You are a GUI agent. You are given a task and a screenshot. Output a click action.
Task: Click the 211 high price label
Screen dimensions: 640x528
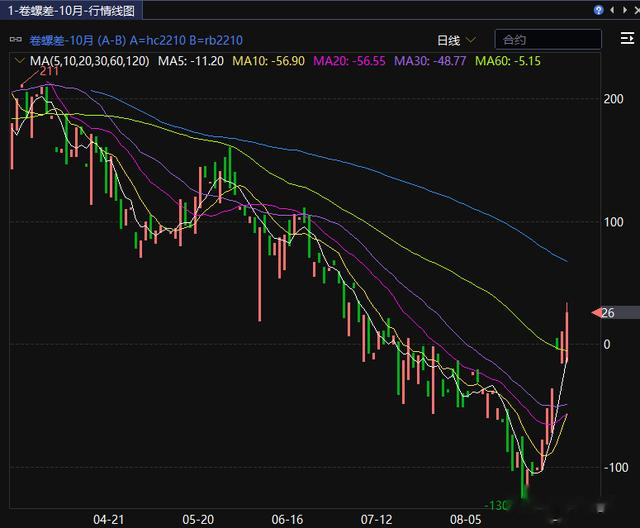(49, 71)
